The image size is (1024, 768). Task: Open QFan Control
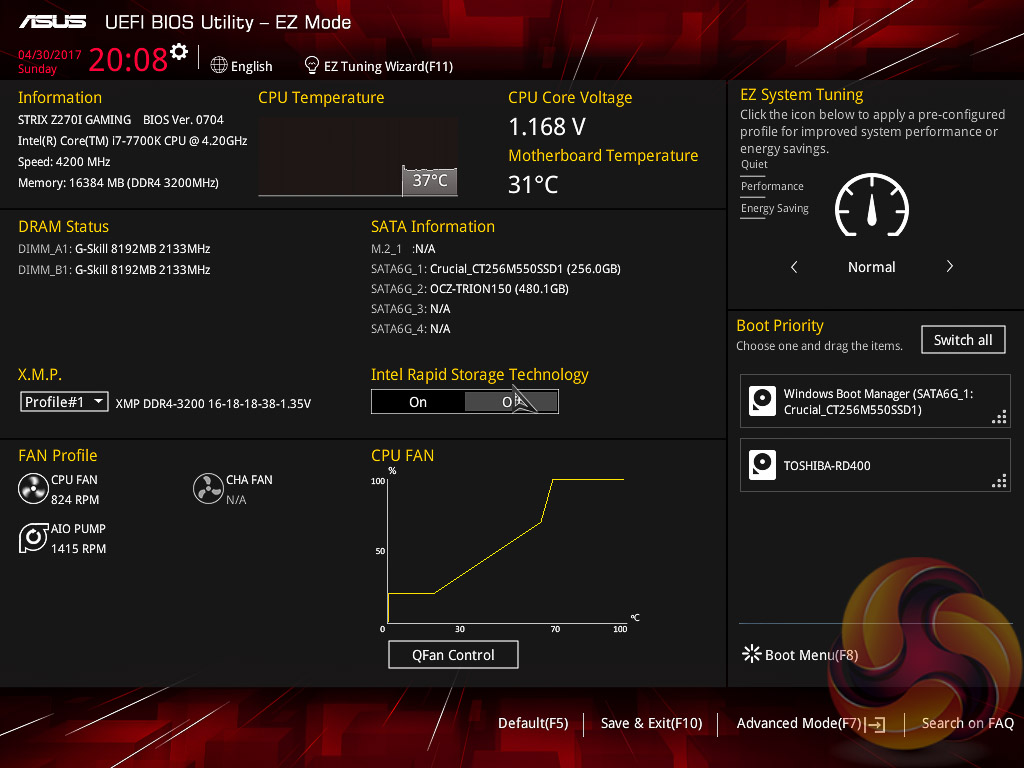click(453, 655)
